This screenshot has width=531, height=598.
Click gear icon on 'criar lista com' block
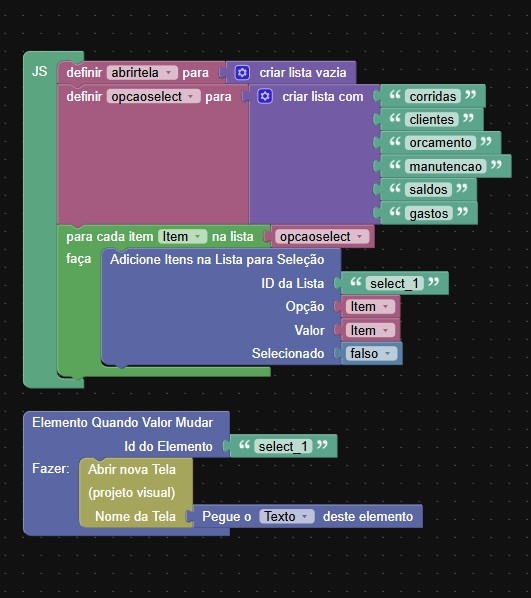click(x=265, y=96)
